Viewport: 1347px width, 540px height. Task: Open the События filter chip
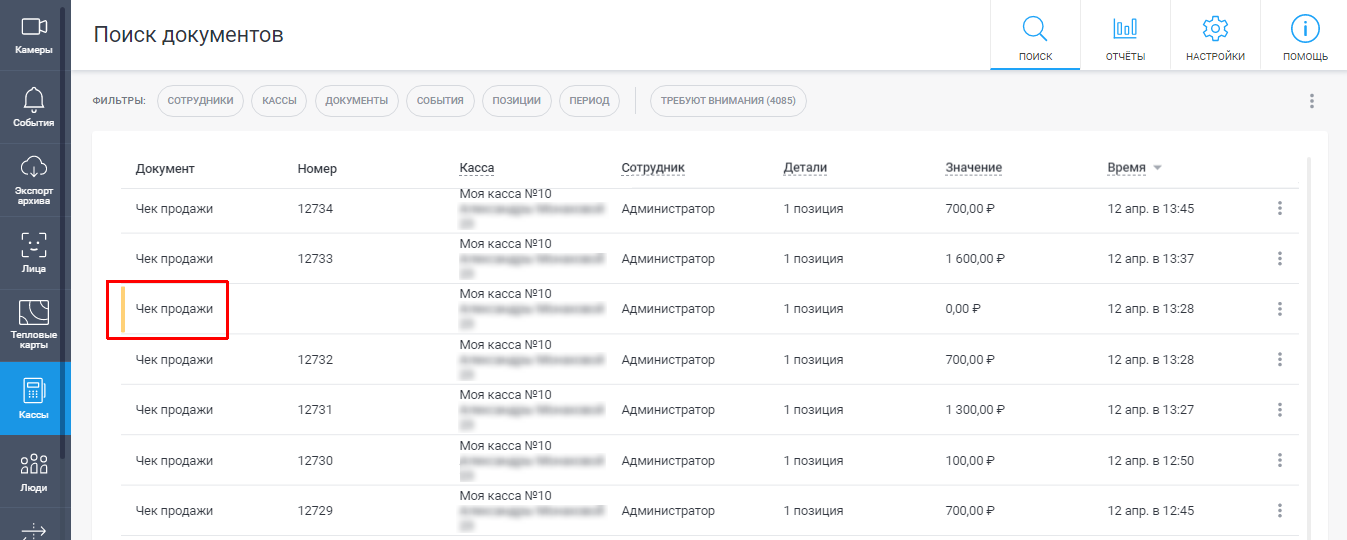point(440,101)
